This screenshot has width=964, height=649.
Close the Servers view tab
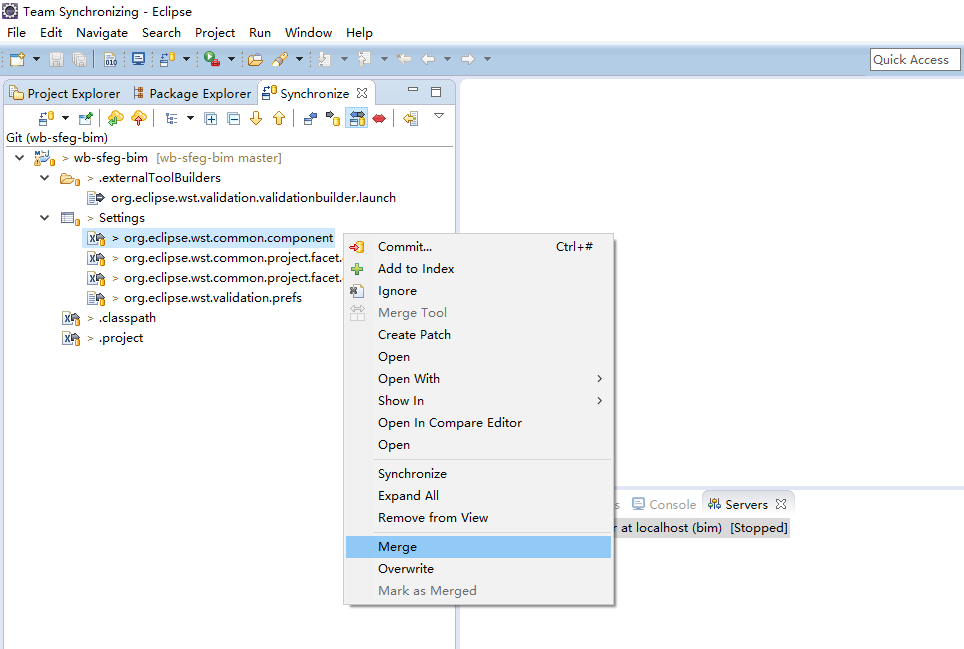(781, 504)
